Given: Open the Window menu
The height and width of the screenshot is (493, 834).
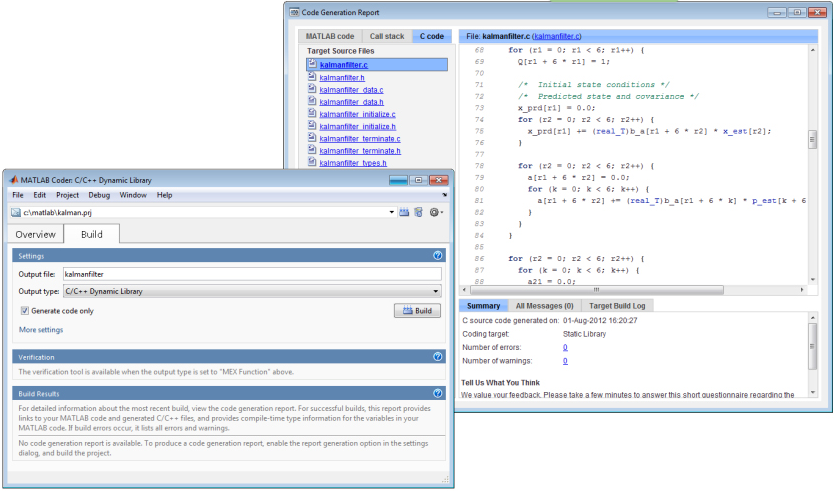Looking at the screenshot, I should [x=133, y=195].
